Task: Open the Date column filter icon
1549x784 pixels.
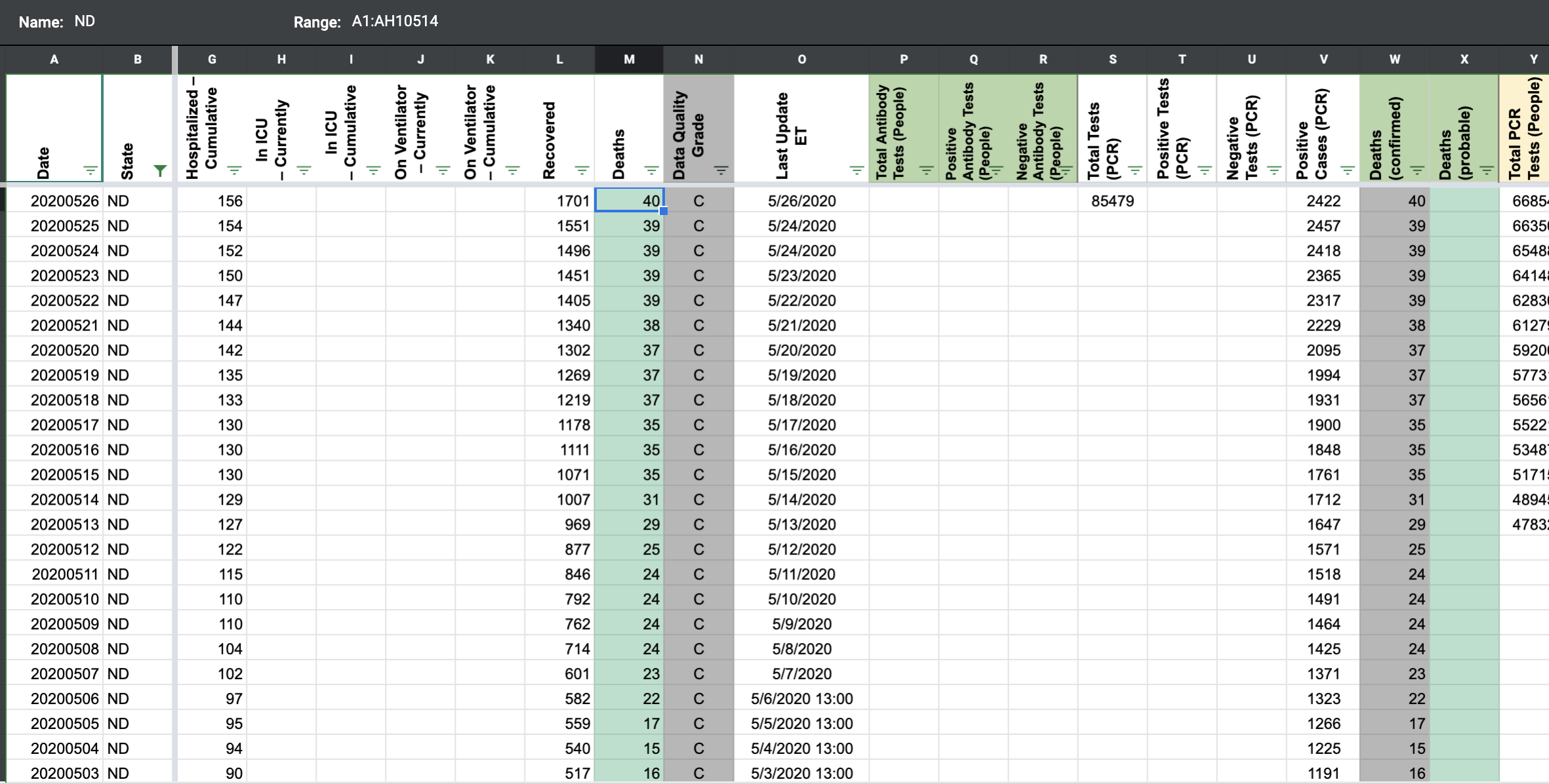Action: point(91,171)
